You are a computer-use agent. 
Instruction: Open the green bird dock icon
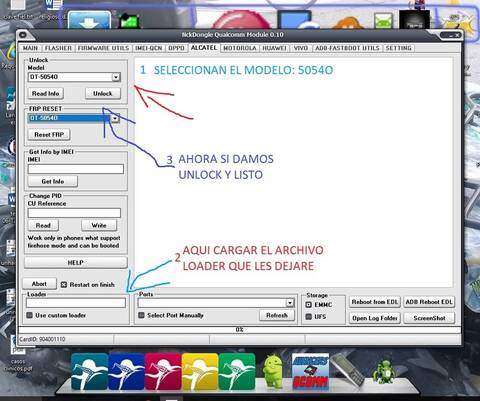[x=237, y=372]
